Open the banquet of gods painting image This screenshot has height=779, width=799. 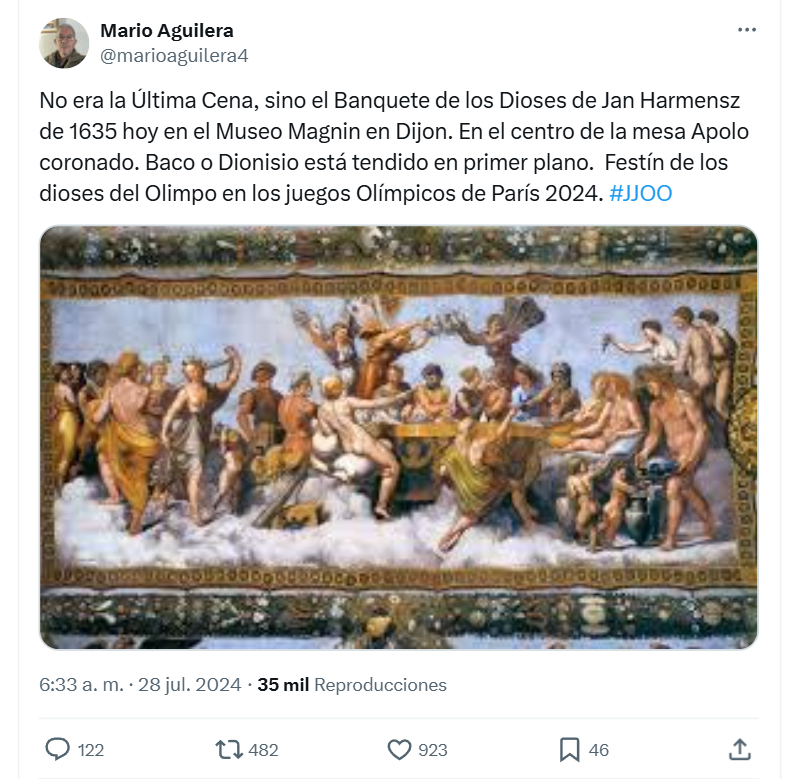click(x=398, y=437)
